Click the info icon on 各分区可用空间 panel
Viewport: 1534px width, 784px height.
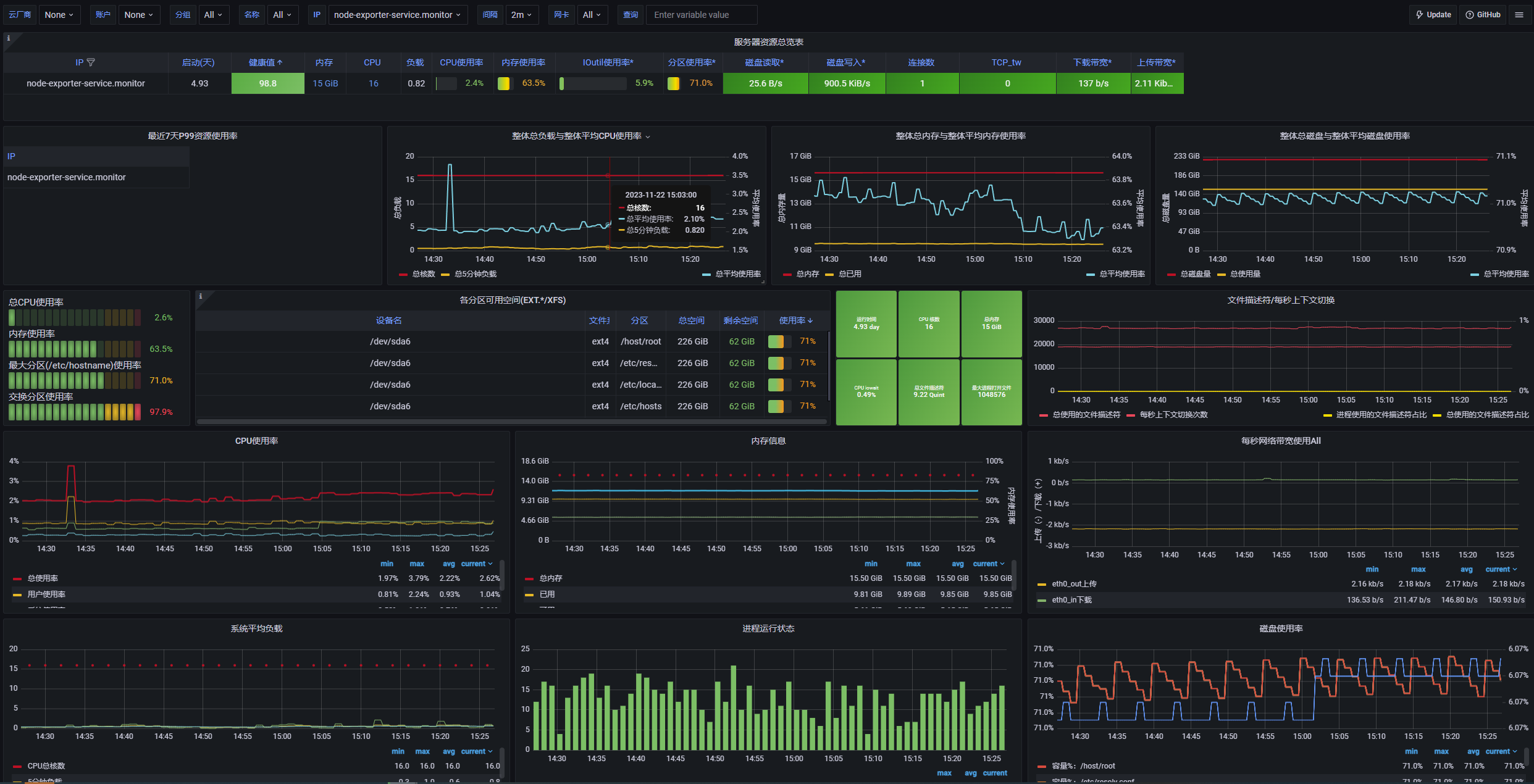click(x=200, y=296)
